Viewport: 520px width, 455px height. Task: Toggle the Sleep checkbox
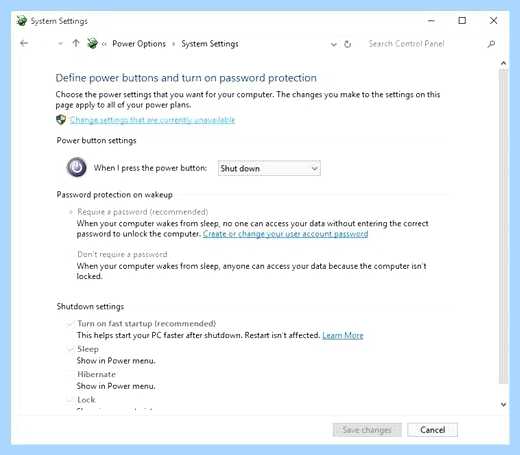click(70, 349)
